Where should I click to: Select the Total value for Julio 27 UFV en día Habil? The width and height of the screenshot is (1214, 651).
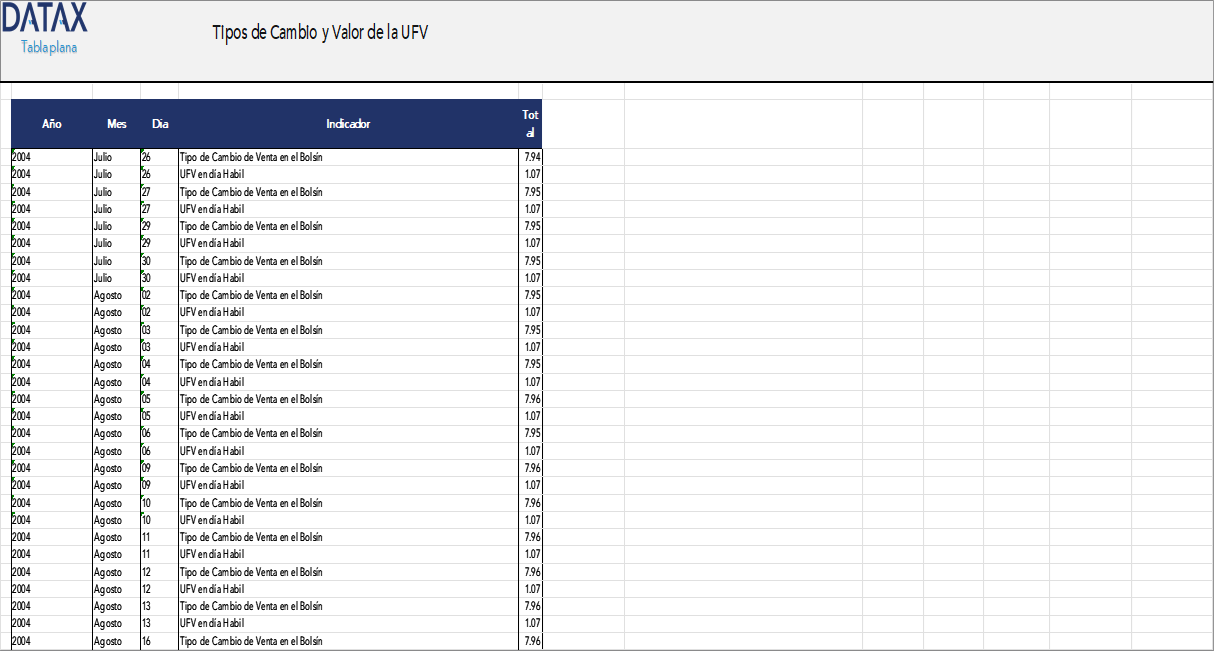pos(531,209)
